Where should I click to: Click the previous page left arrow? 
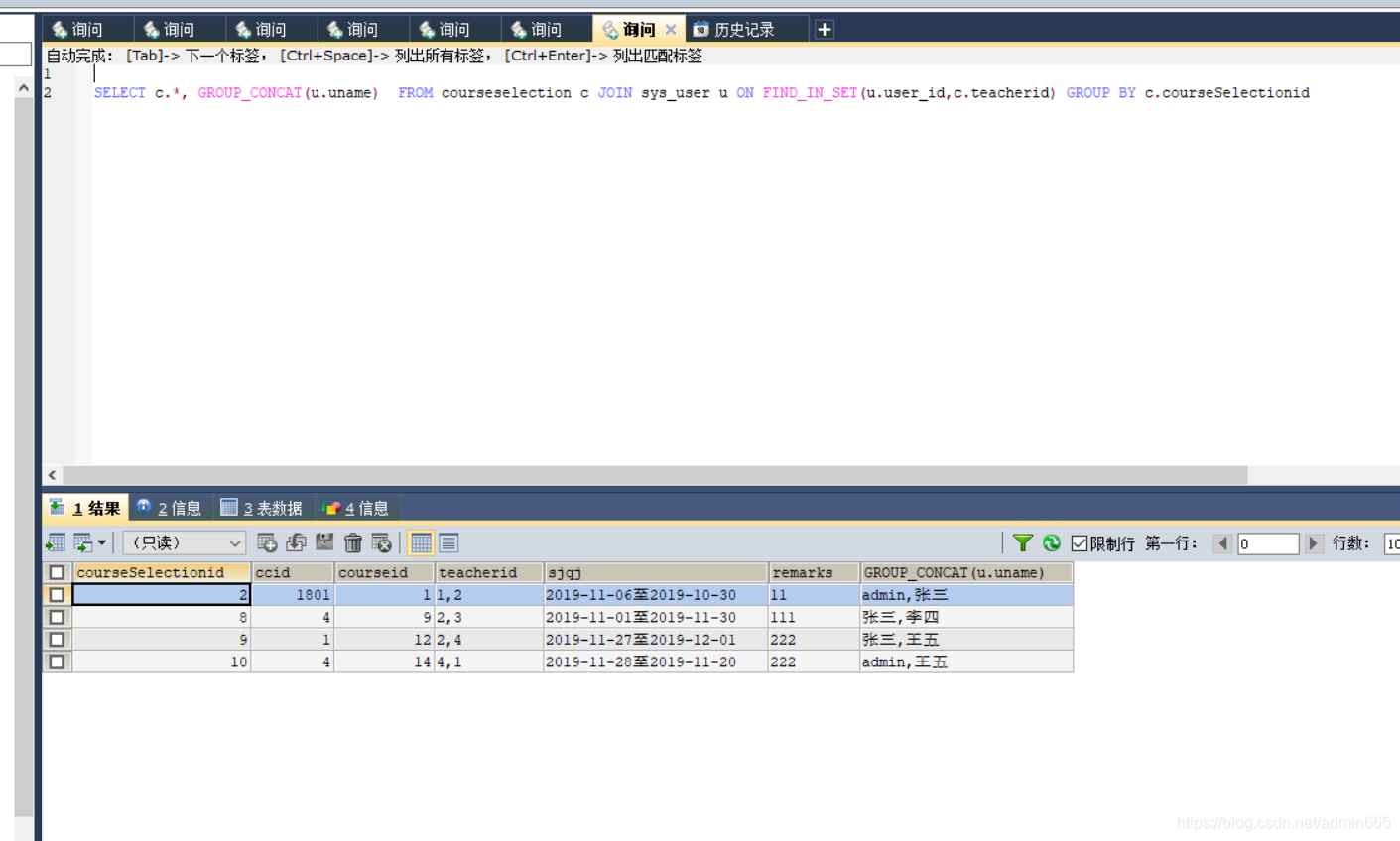tap(1222, 543)
